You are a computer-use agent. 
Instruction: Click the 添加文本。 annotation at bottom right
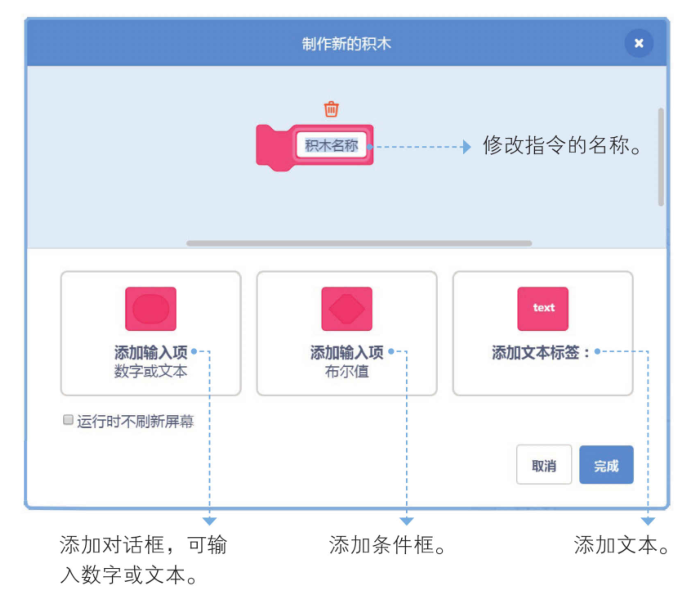click(x=621, y=546)
